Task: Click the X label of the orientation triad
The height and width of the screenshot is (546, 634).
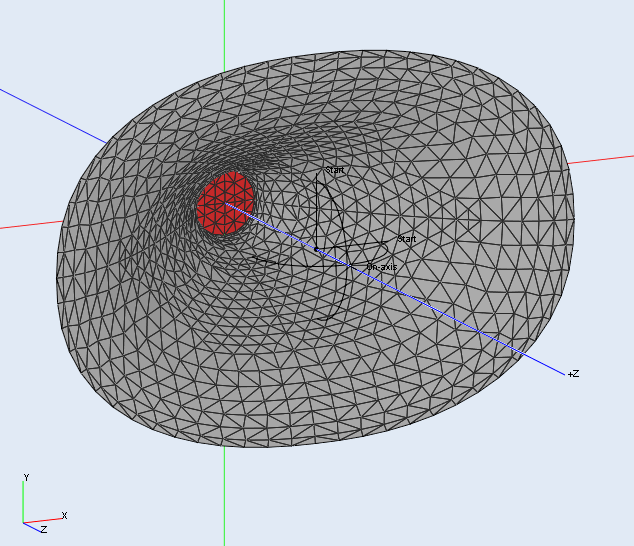Action: [x=64, y=516]
